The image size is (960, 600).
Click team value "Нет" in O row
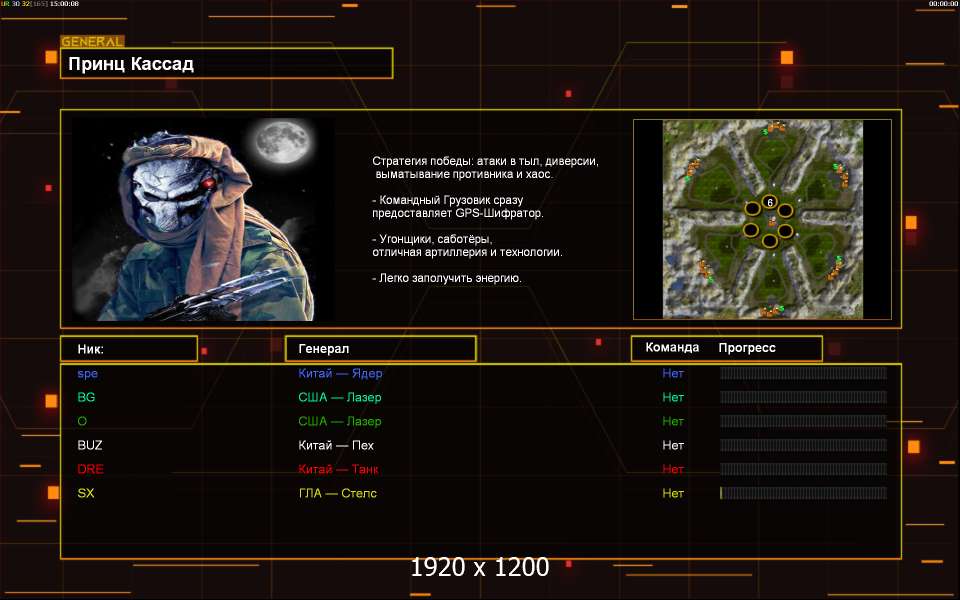tap(673, 421)
